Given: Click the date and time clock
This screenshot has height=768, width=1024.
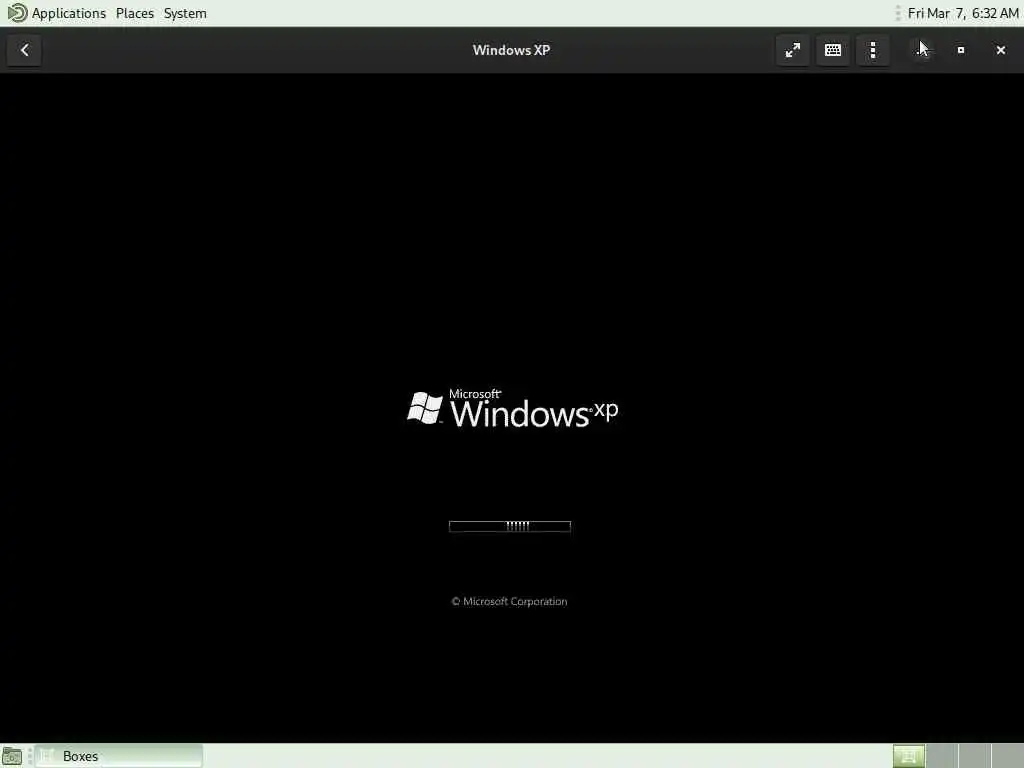Looking at the screenshot, I should (963, 13).
